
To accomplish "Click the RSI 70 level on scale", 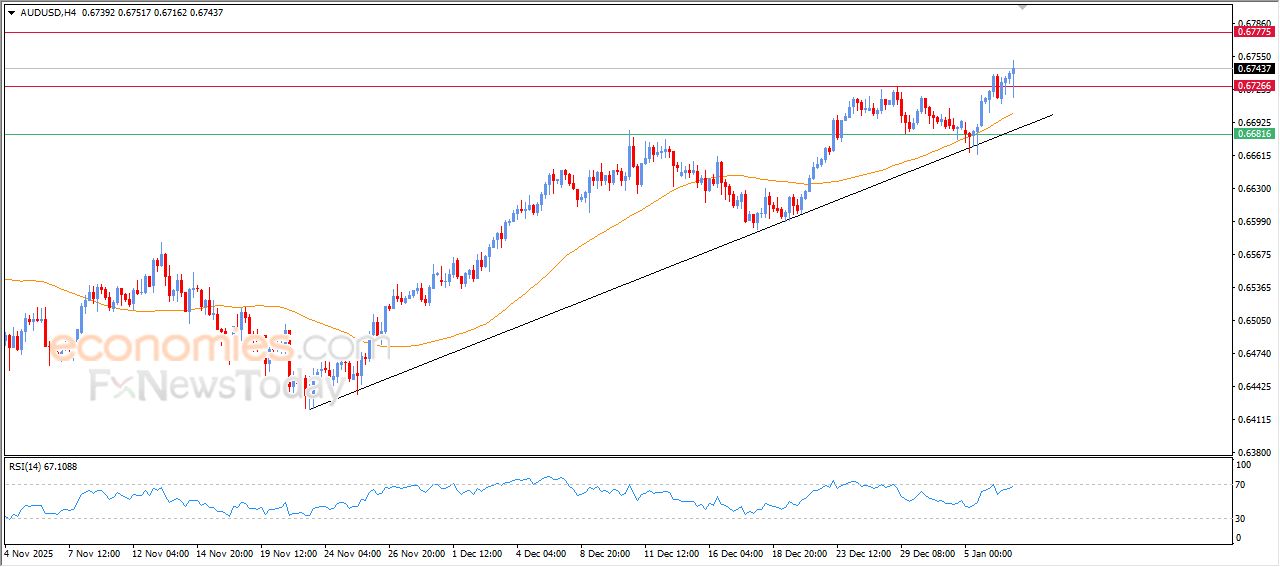I will tap(1243, 485).
